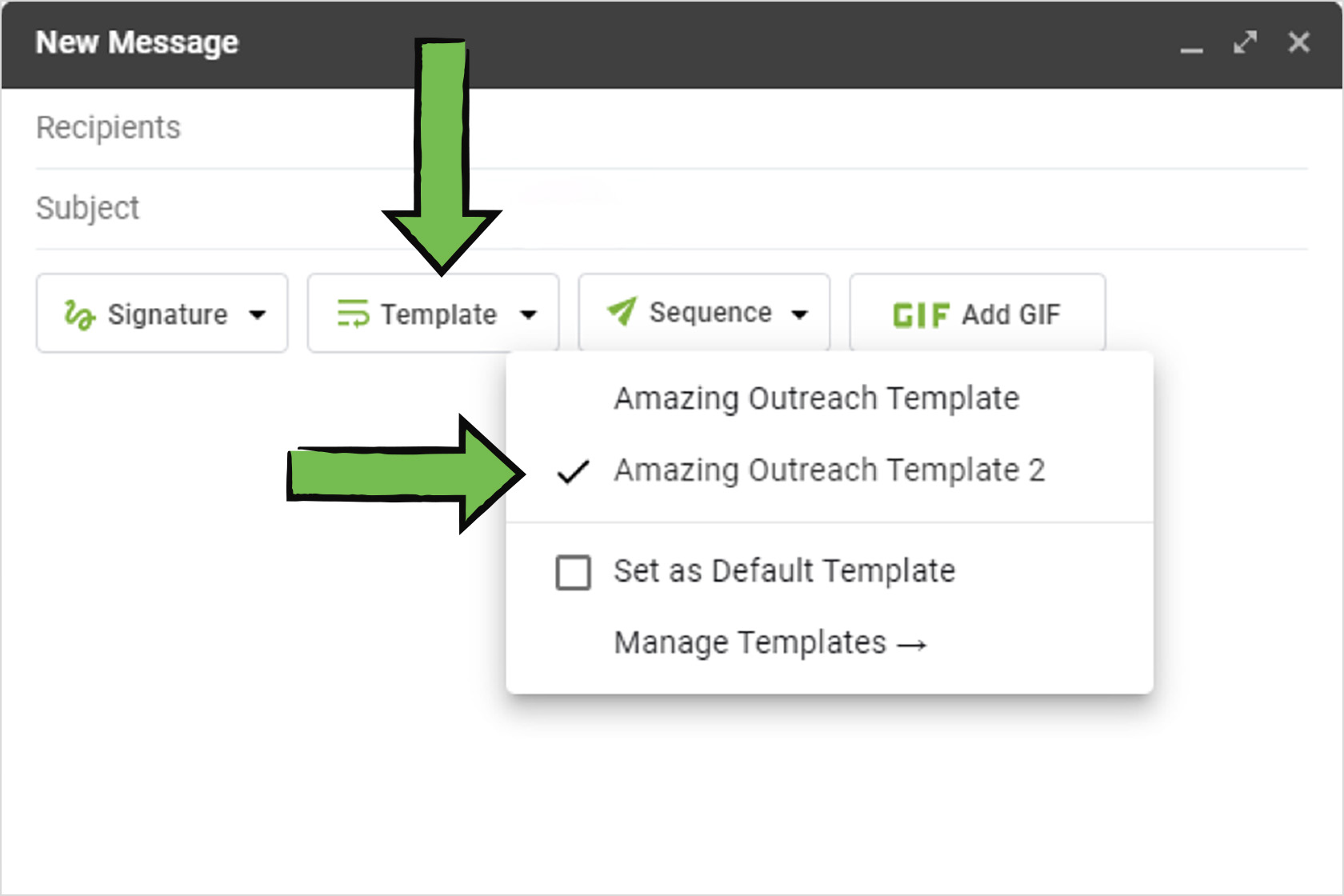The height and width of the screenshot is (896, 1344).
Task: Click the Signature squiggle icon
Action: tap(79, 314)
